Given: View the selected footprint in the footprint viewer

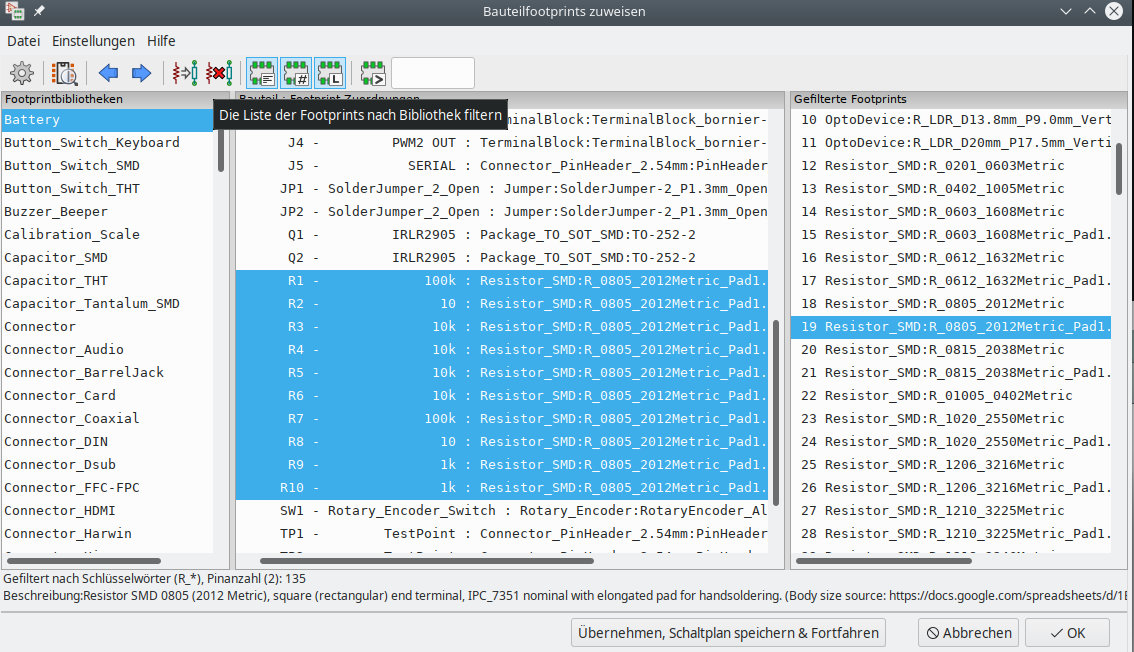Looking at the screenshot, I should click(x=64, y=73).
